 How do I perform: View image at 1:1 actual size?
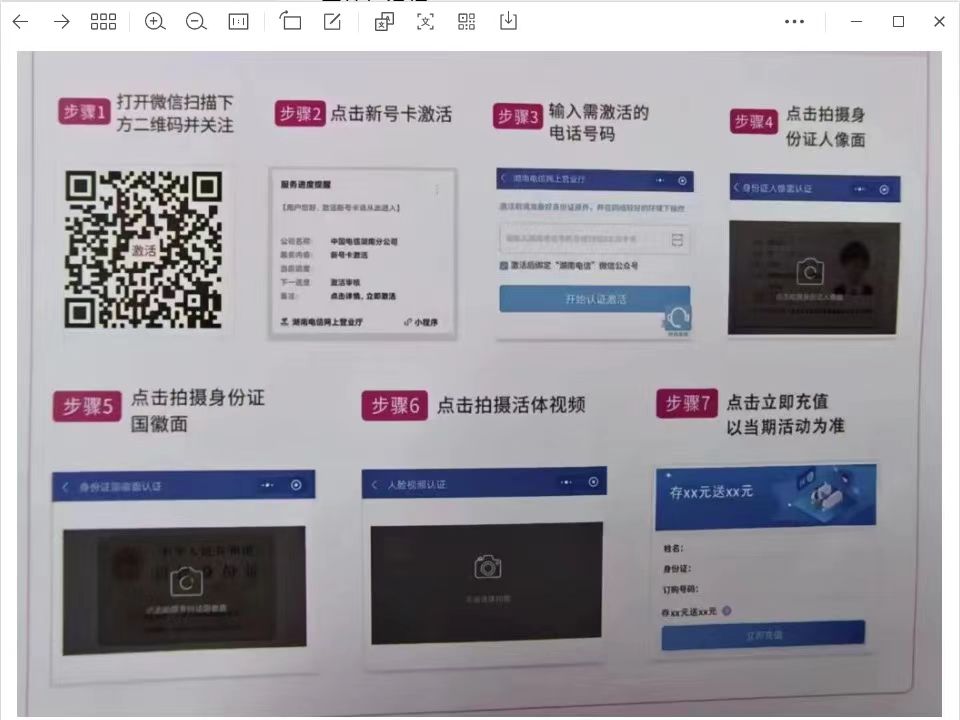238,21
